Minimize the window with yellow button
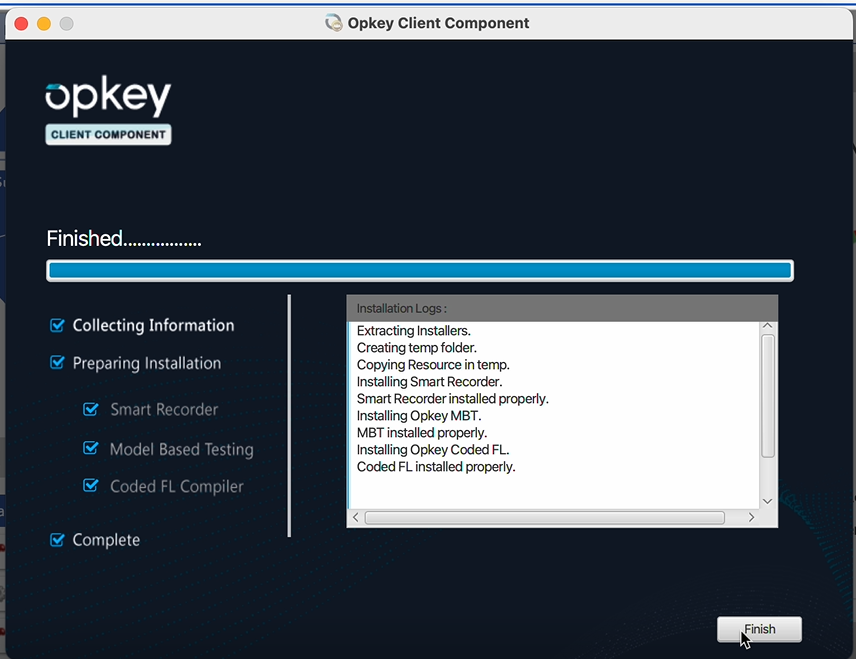The height and width of the screenshot is (659, 856). 44,23
